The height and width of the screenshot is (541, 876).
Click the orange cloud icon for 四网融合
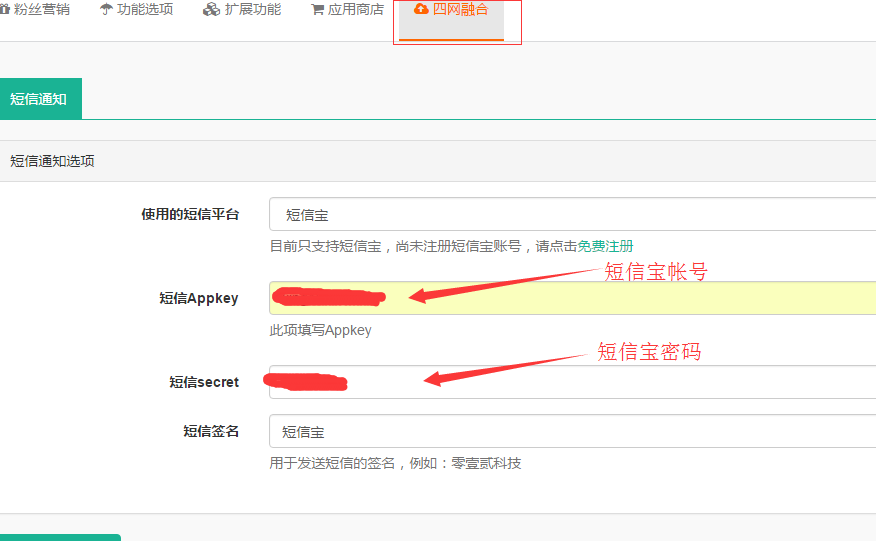tap(421, 10)
